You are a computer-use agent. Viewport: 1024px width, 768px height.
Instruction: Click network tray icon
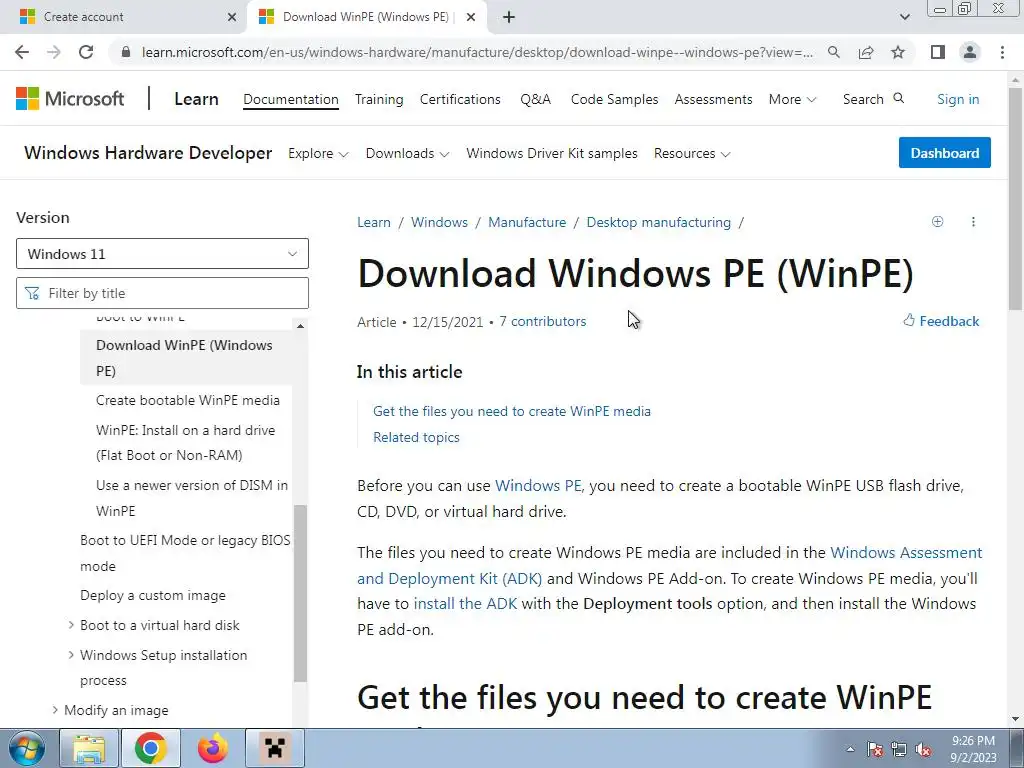pyautogui.click(x=899, y=750)
